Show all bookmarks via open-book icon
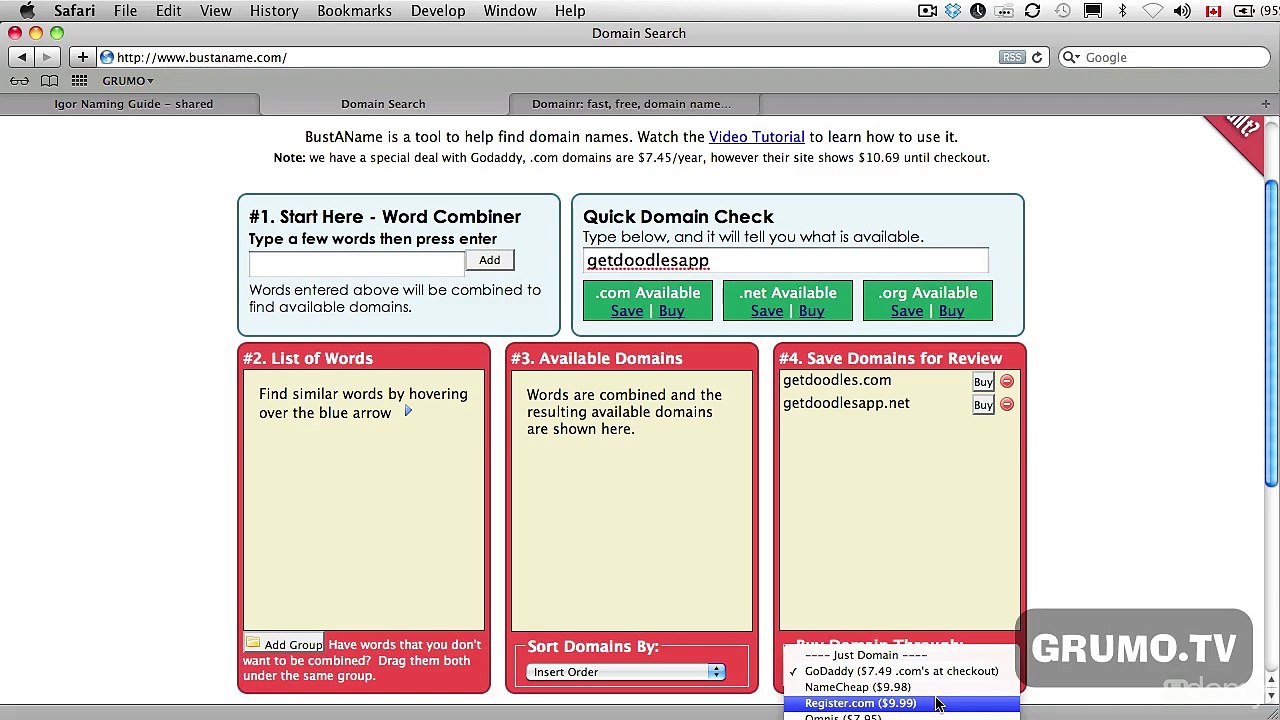 (x=49, y=81)
